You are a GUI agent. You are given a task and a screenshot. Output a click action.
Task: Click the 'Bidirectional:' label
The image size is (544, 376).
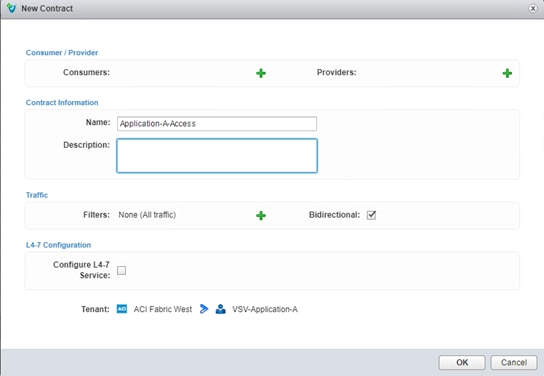pos(334,215)
